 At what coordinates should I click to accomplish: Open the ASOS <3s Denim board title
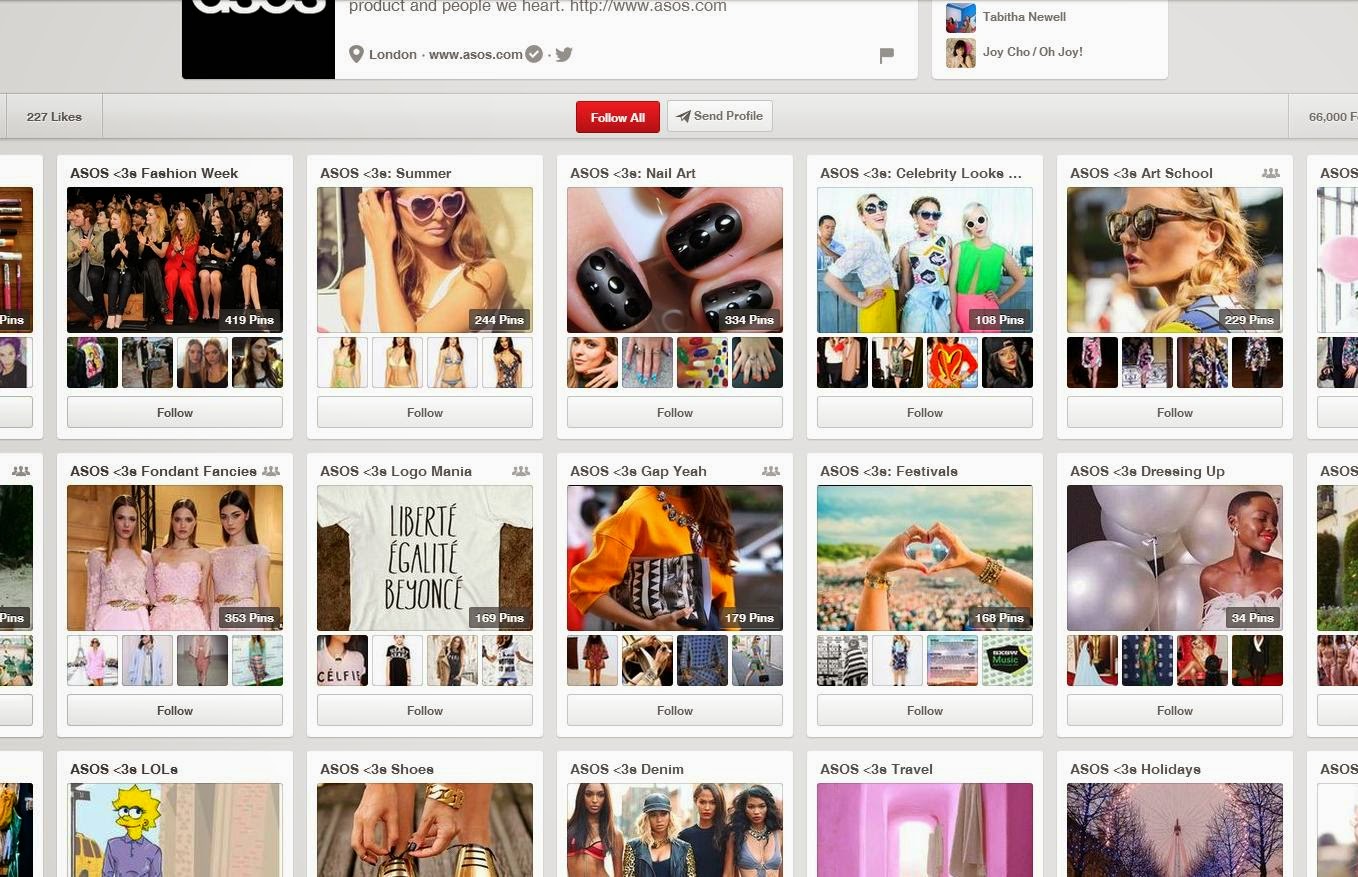[627, 769]
